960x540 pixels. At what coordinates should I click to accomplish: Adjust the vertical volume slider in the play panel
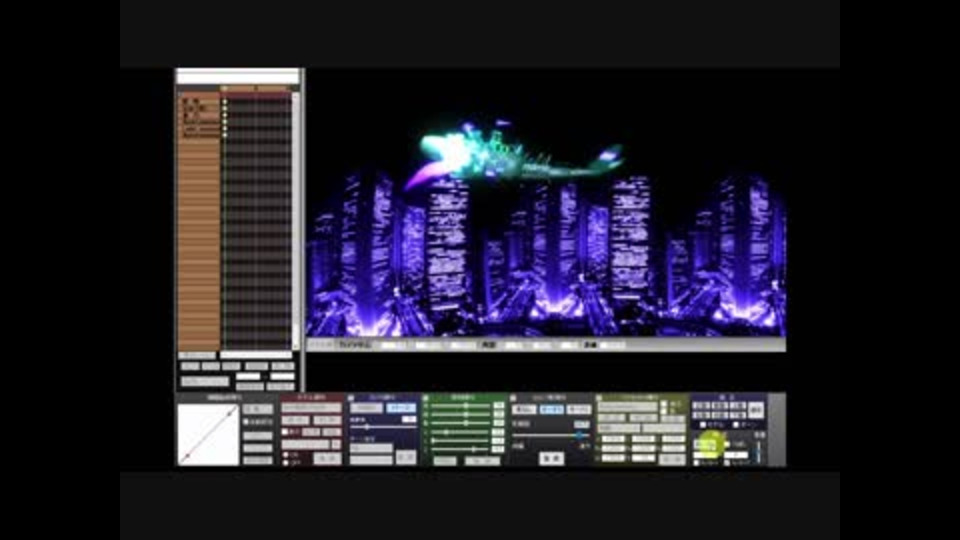pos(759,451)
